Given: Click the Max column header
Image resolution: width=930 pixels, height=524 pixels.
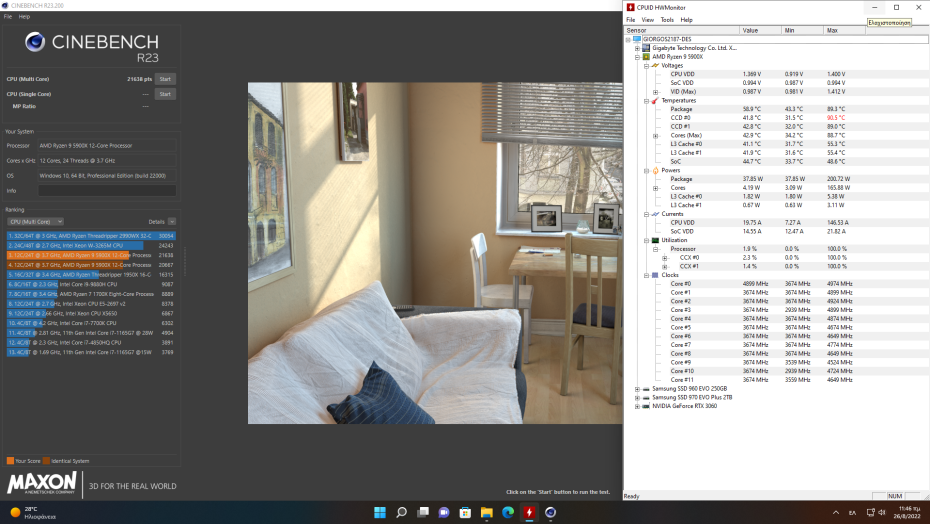Looking at the screenshot, I should click(845, 30).
